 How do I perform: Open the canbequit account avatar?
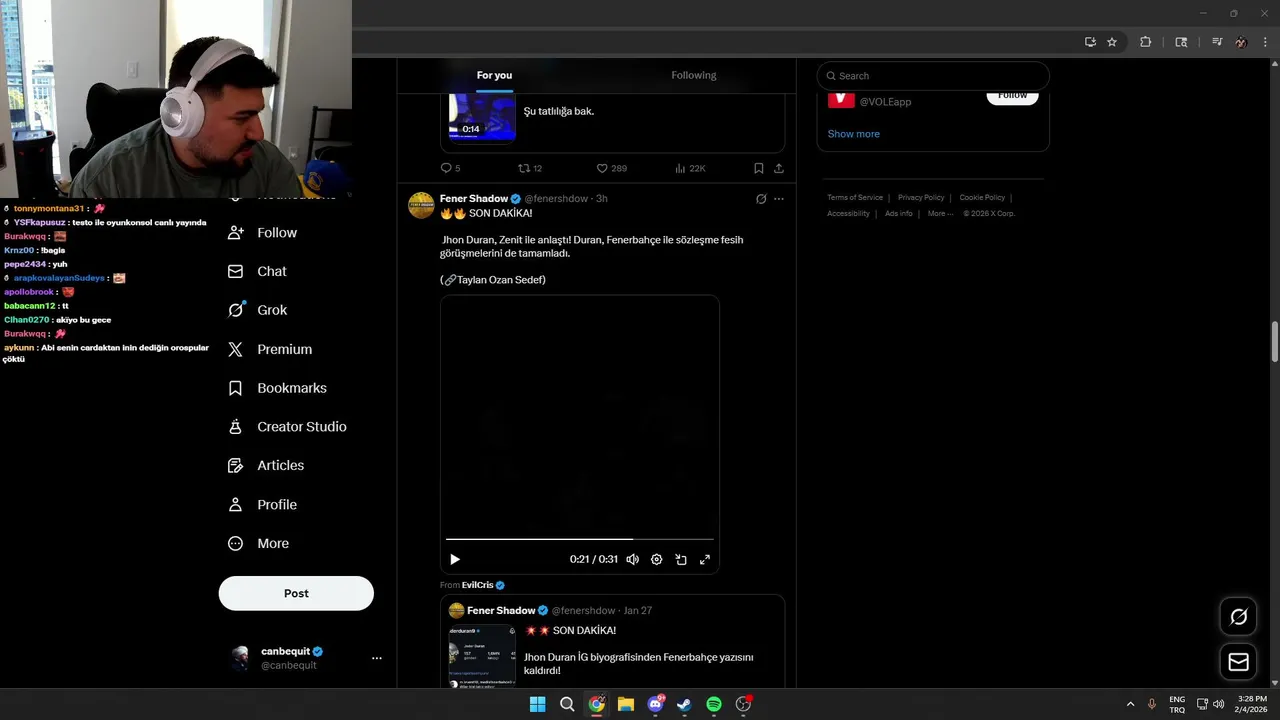point(240,657)
